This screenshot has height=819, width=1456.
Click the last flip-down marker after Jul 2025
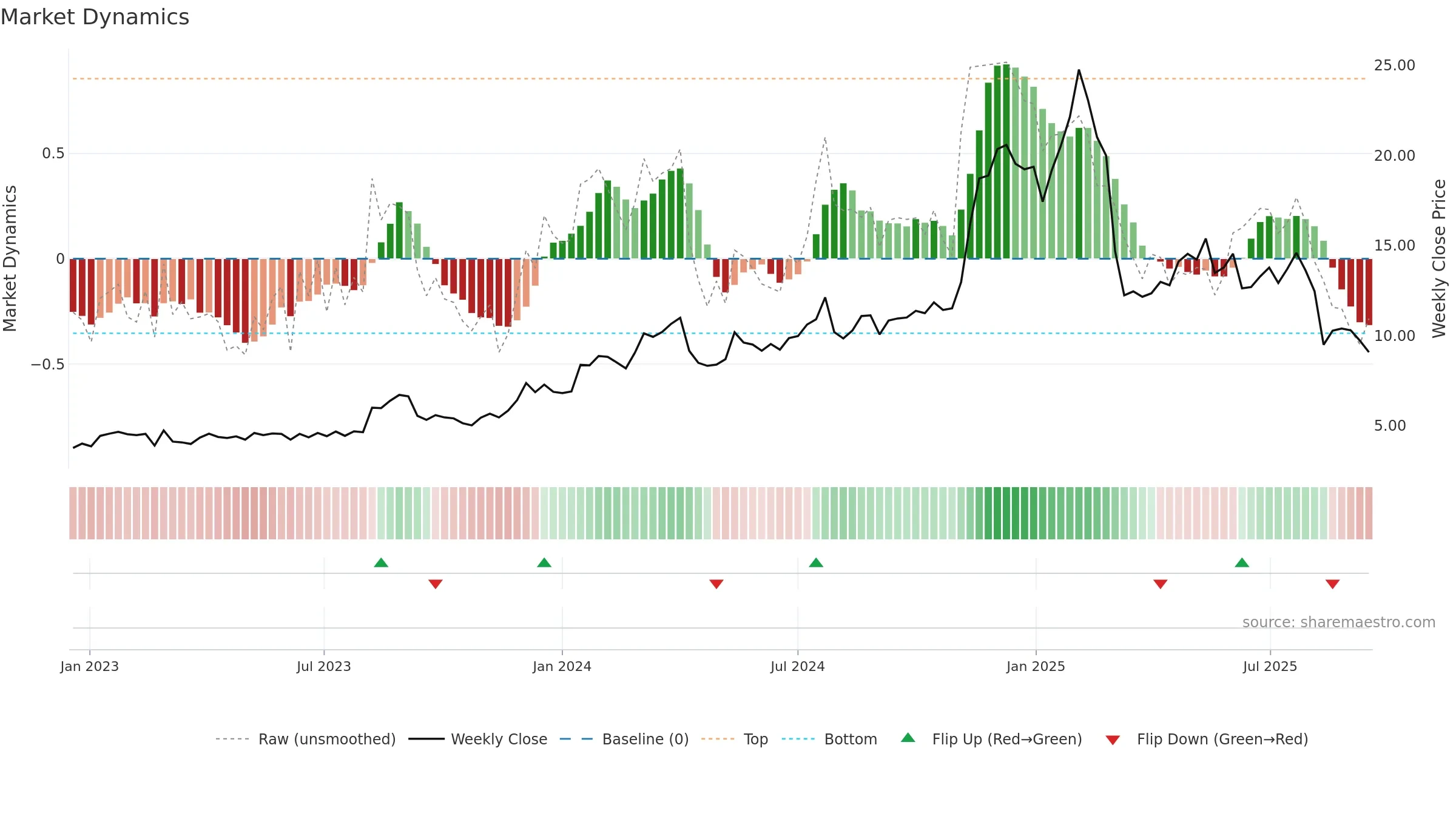point(1333,584)
